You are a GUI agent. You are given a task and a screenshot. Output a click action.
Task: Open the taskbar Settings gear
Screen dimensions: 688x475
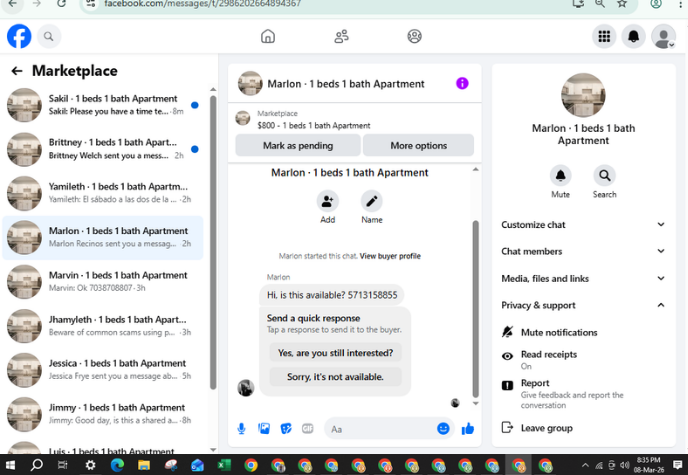pyautogui.click(x=90, y=465)
